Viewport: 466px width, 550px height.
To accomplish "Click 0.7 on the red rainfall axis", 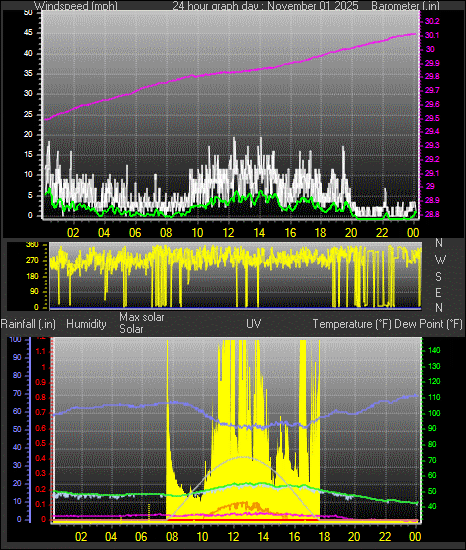I will pos(41,412).
